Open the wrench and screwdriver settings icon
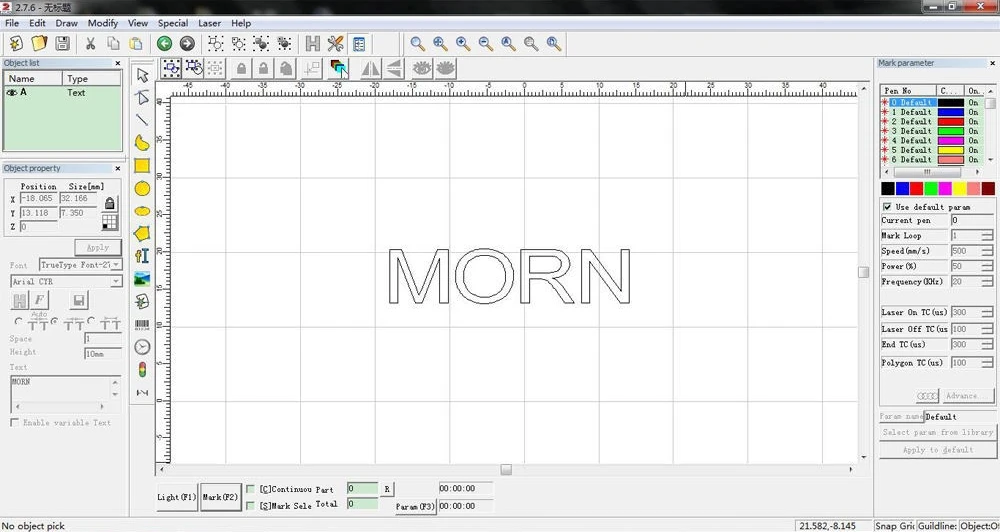1000x532 pixels. pyautogui.click(x=335, y=43)
